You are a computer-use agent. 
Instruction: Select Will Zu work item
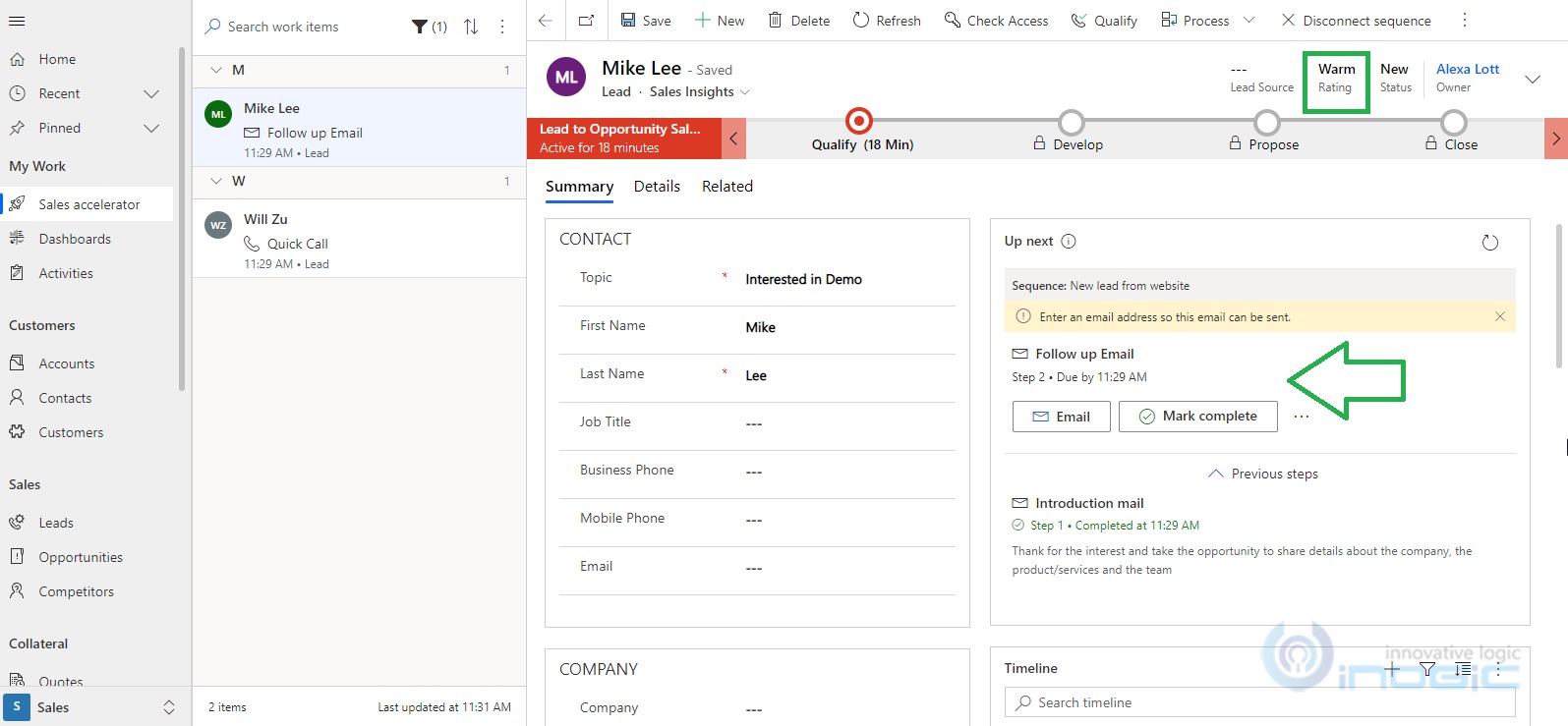click(x=359, y=239)
